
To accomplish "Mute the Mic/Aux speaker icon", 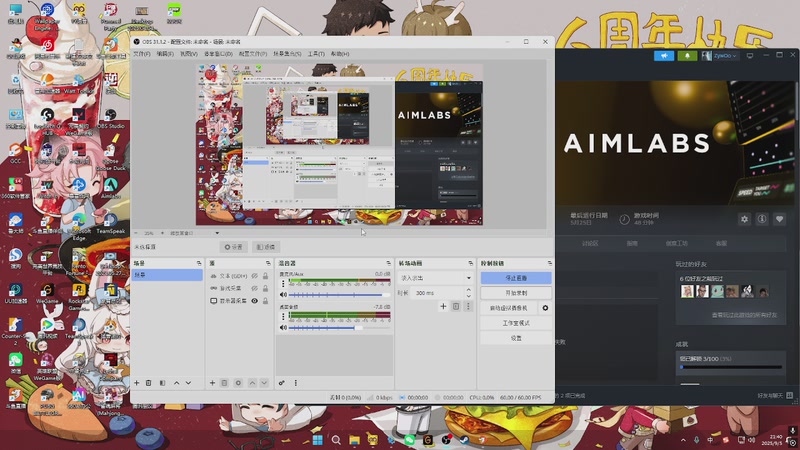I will pos(283,295).
